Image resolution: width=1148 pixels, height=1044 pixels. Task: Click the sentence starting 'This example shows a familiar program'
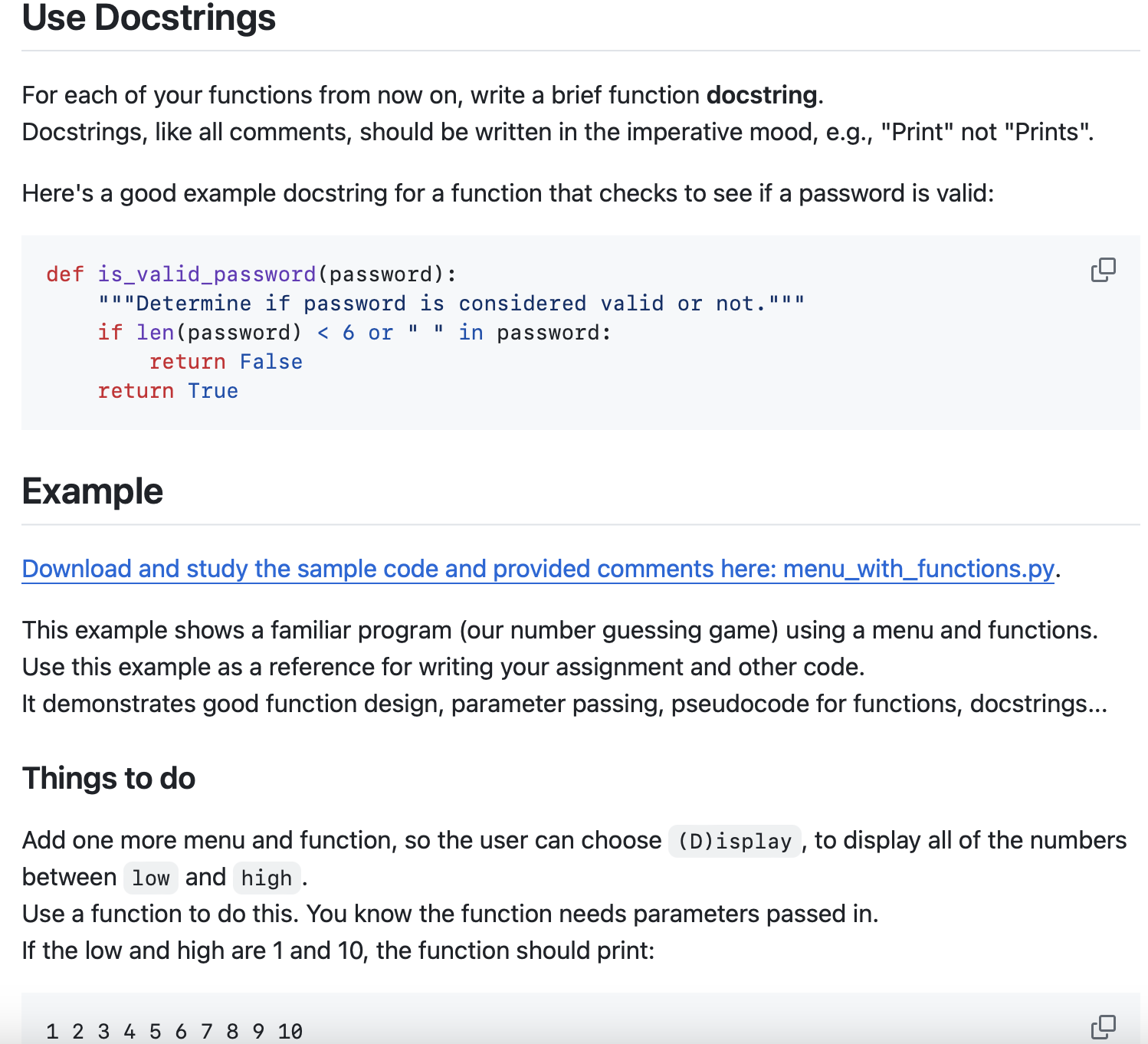coord(560,630)
